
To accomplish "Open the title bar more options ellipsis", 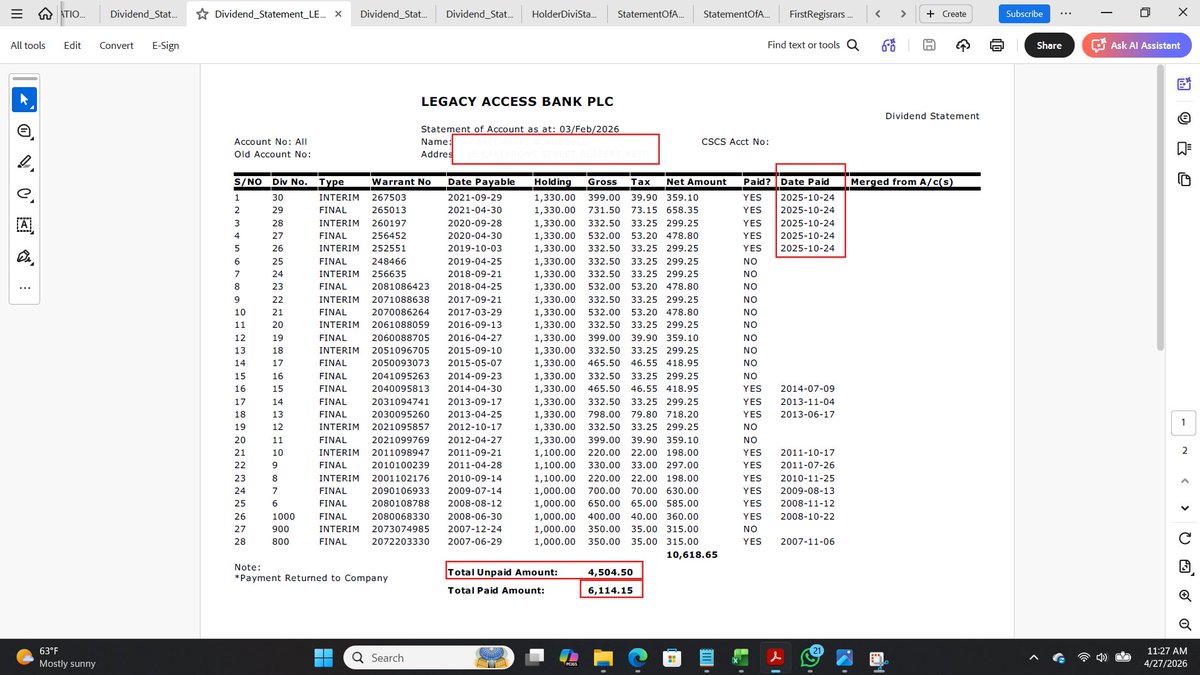I will (x=1067, y=14).
